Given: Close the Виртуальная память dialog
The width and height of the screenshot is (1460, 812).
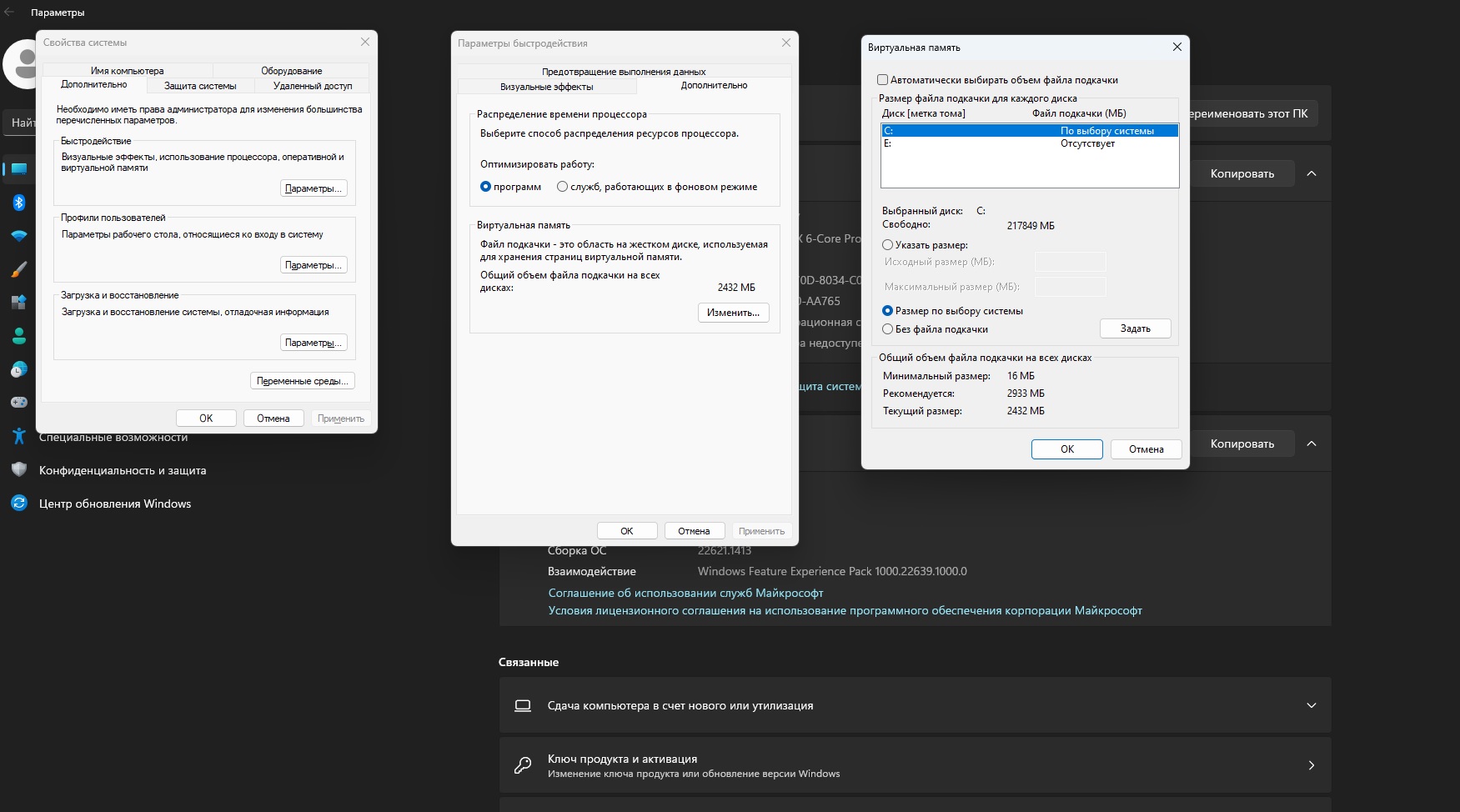Looking at the screenshot, I should tap(1177, 47).
